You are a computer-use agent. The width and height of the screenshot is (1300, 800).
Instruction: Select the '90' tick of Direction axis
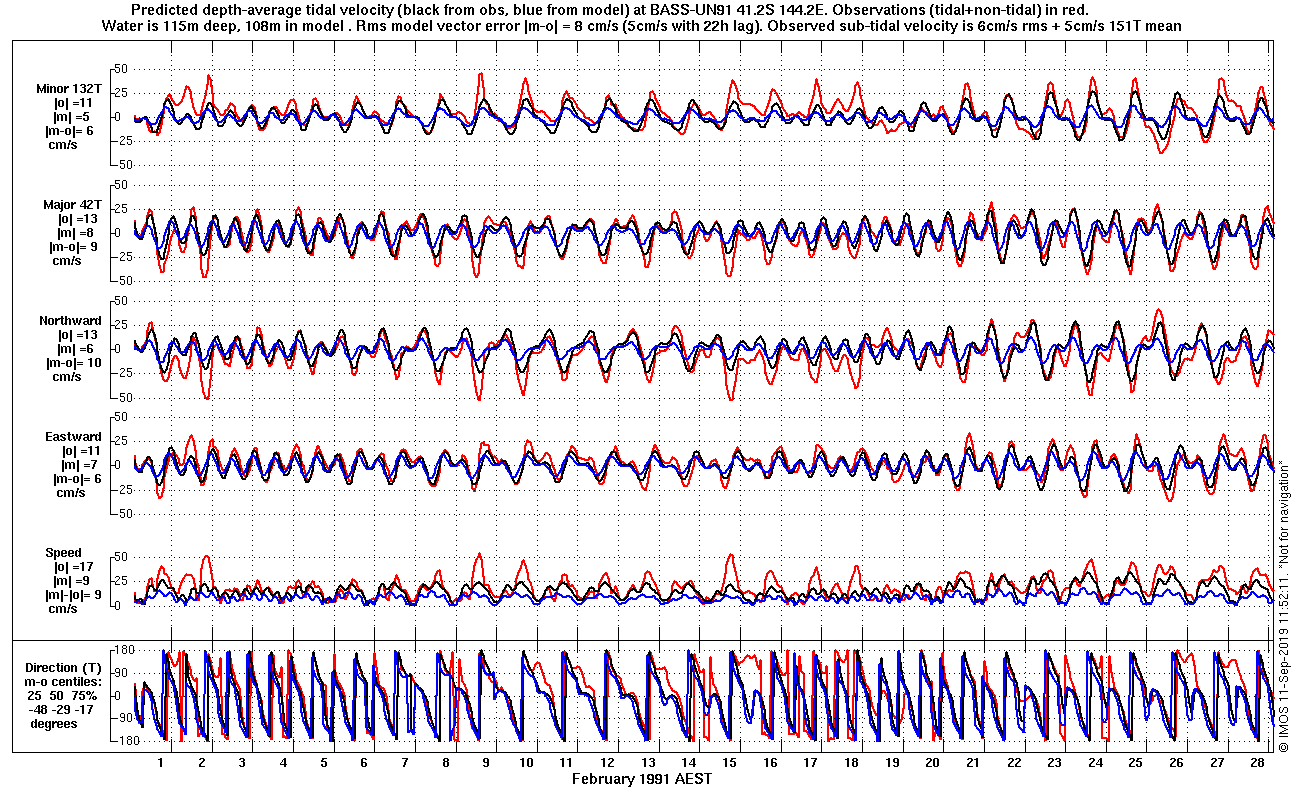[x=122, y=673]
